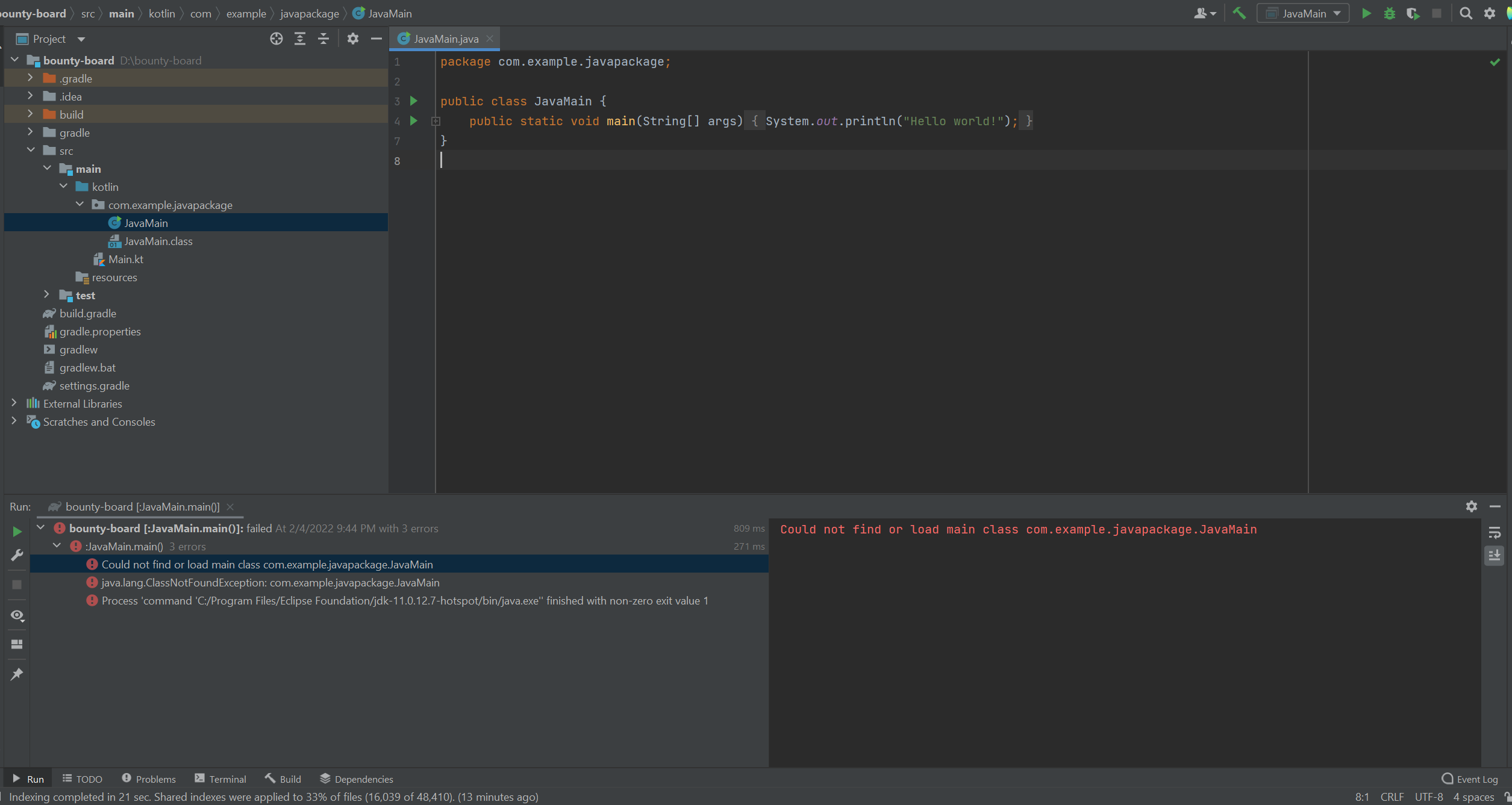Expand External Libraries node
Viewport: 1512px width, 805px height.
14,403
